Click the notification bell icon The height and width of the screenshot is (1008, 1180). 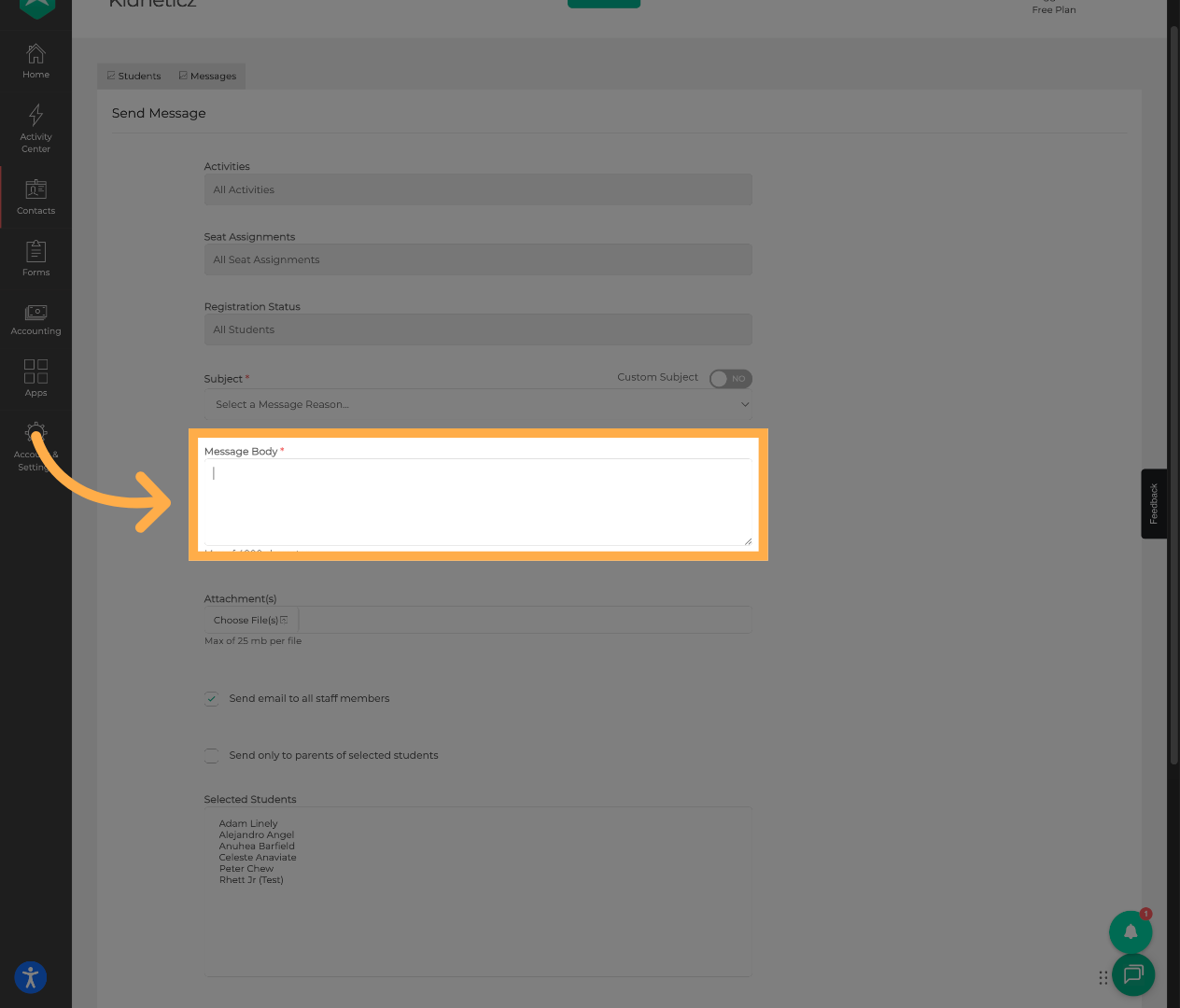1130,931
